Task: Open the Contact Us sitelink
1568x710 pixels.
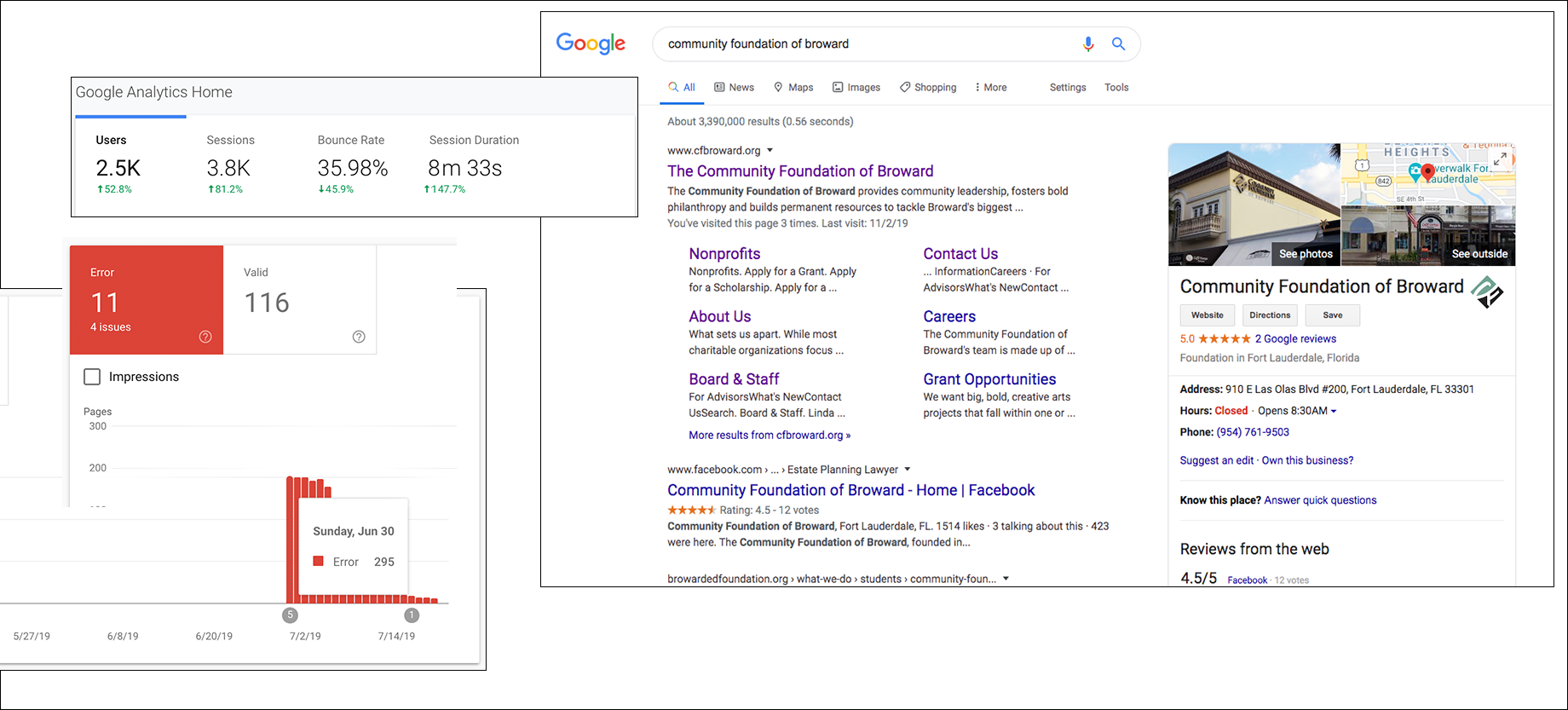Action: (x=960, y=254)
